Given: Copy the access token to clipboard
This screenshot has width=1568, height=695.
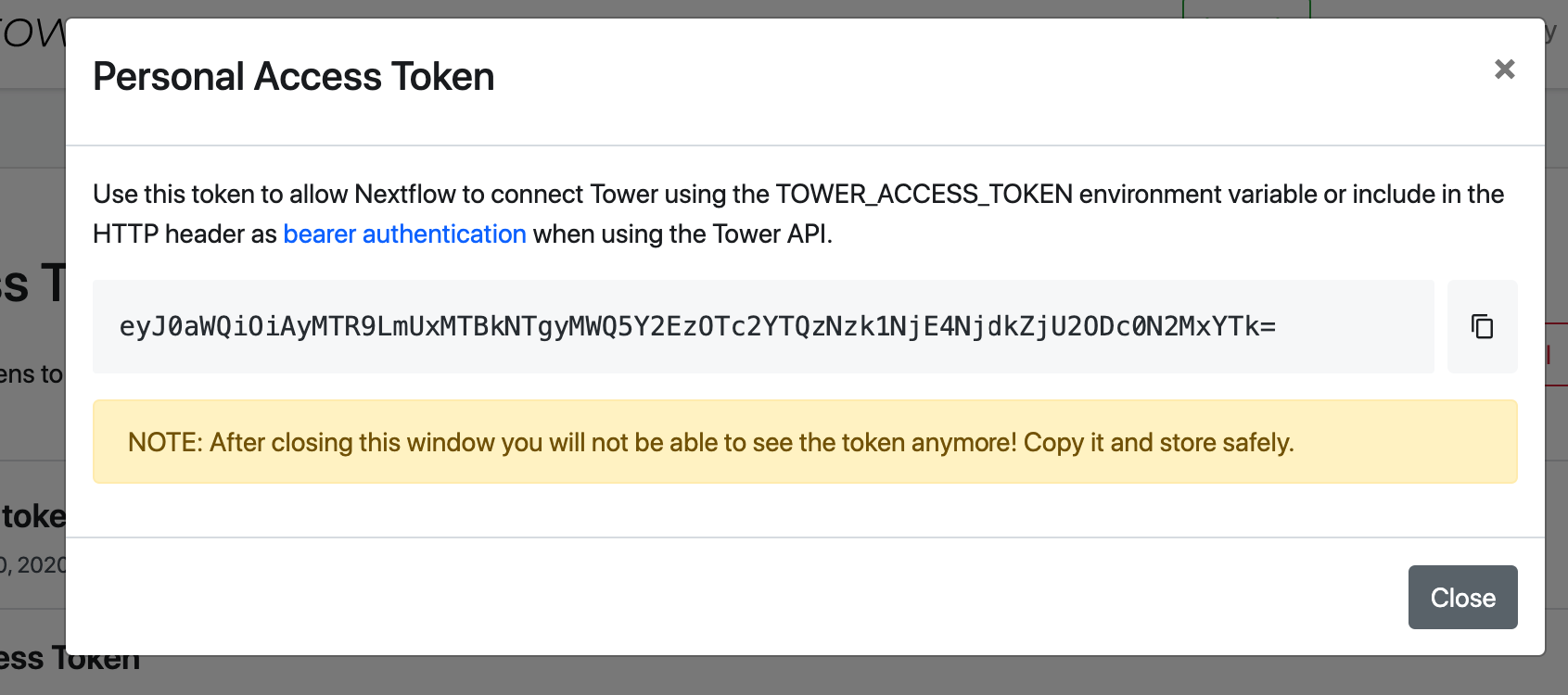Looking at the screenshot, I should 1482,326.
